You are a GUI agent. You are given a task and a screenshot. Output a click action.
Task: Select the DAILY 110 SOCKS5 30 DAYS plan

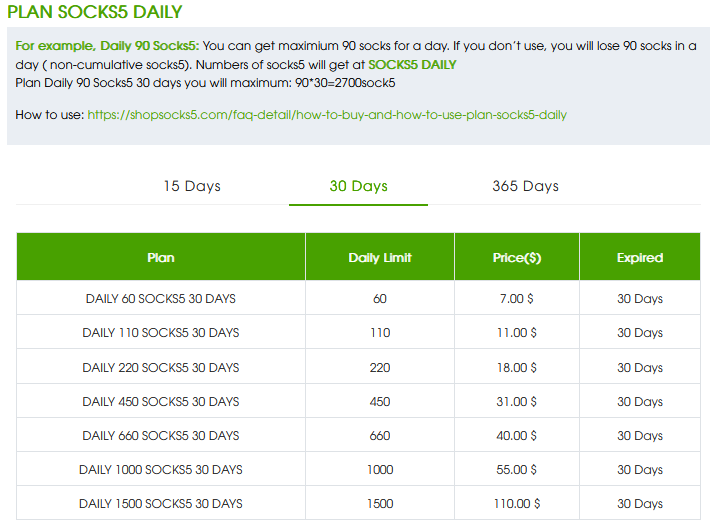pyautogui.click(x=161, y=333)
